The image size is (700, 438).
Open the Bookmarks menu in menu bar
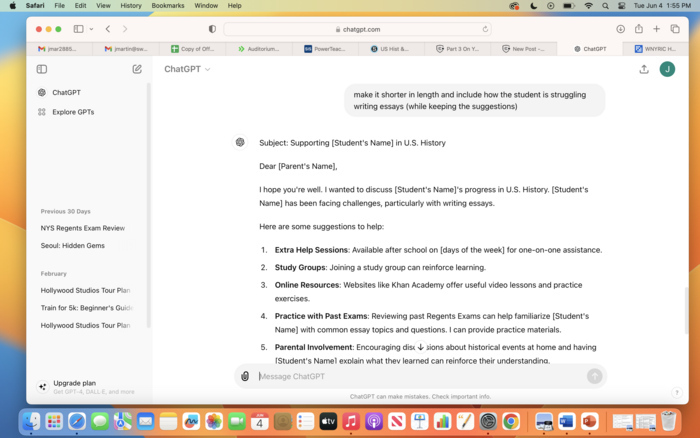coord(167,5)
